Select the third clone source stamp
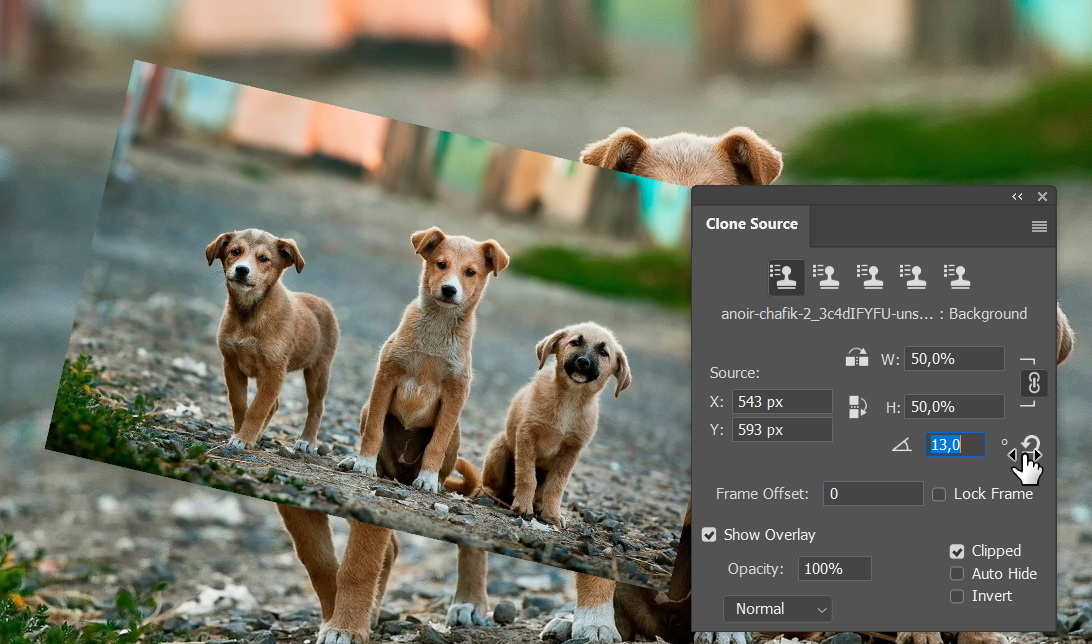This screenshot has height=644, width=1092. [x=870, y=277]
